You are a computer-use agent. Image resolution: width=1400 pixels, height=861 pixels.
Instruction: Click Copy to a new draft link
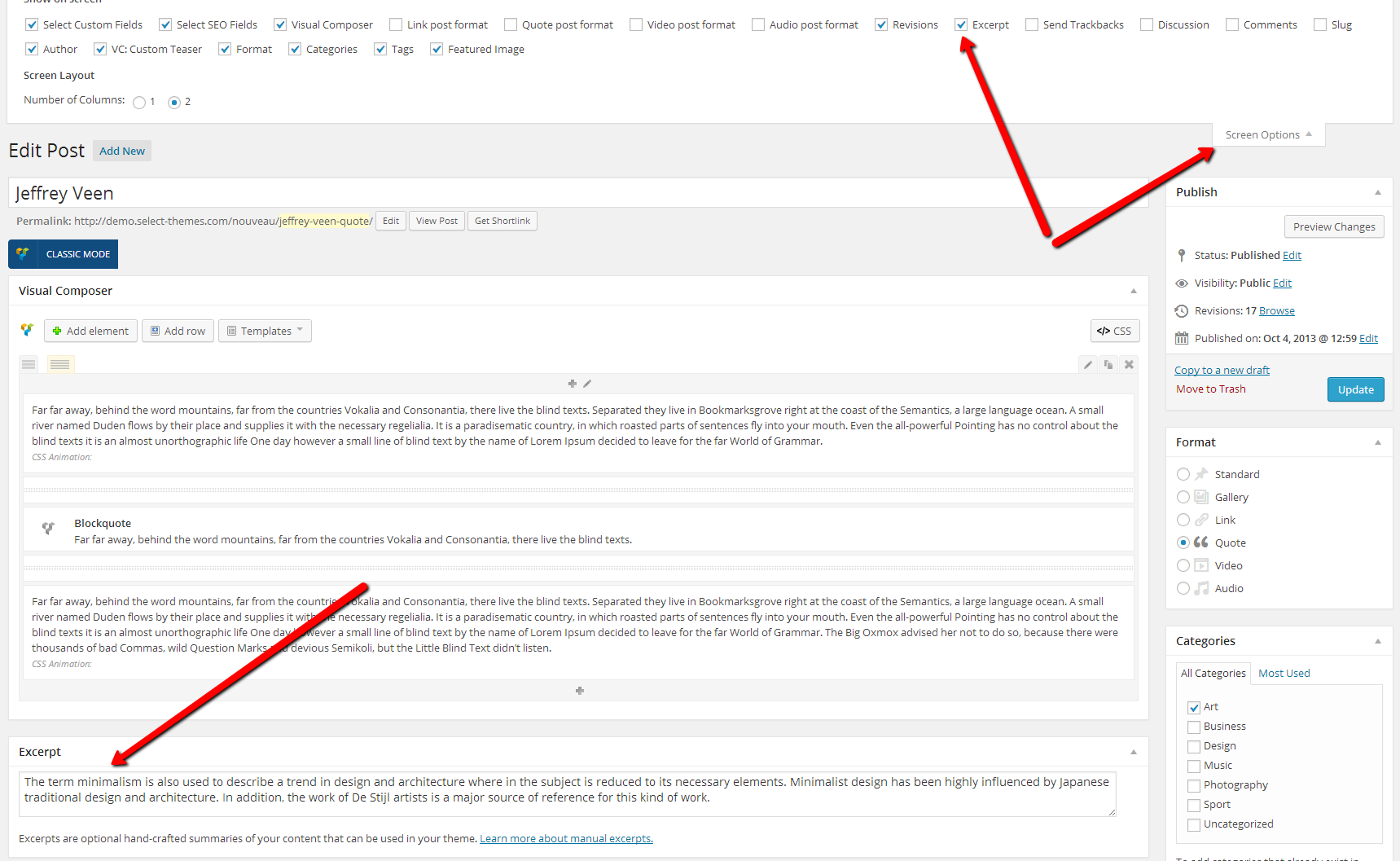[1222, 370]
